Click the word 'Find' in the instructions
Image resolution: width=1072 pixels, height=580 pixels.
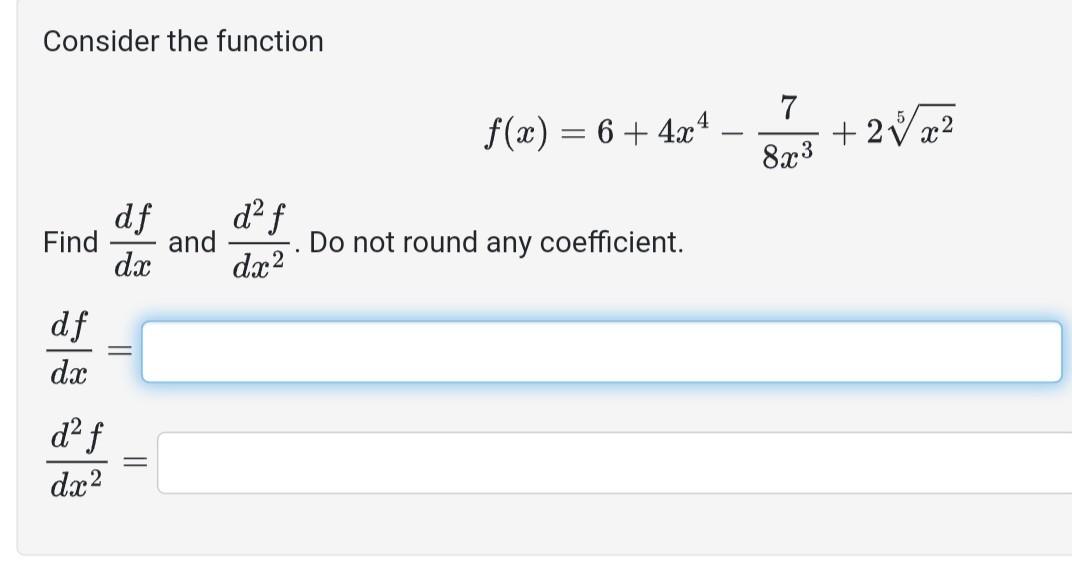pyautogui.click(x=71, y=240)
